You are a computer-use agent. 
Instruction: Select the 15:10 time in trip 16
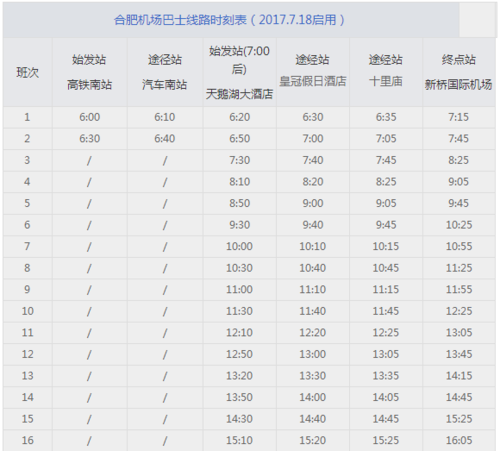coord(239,440)
